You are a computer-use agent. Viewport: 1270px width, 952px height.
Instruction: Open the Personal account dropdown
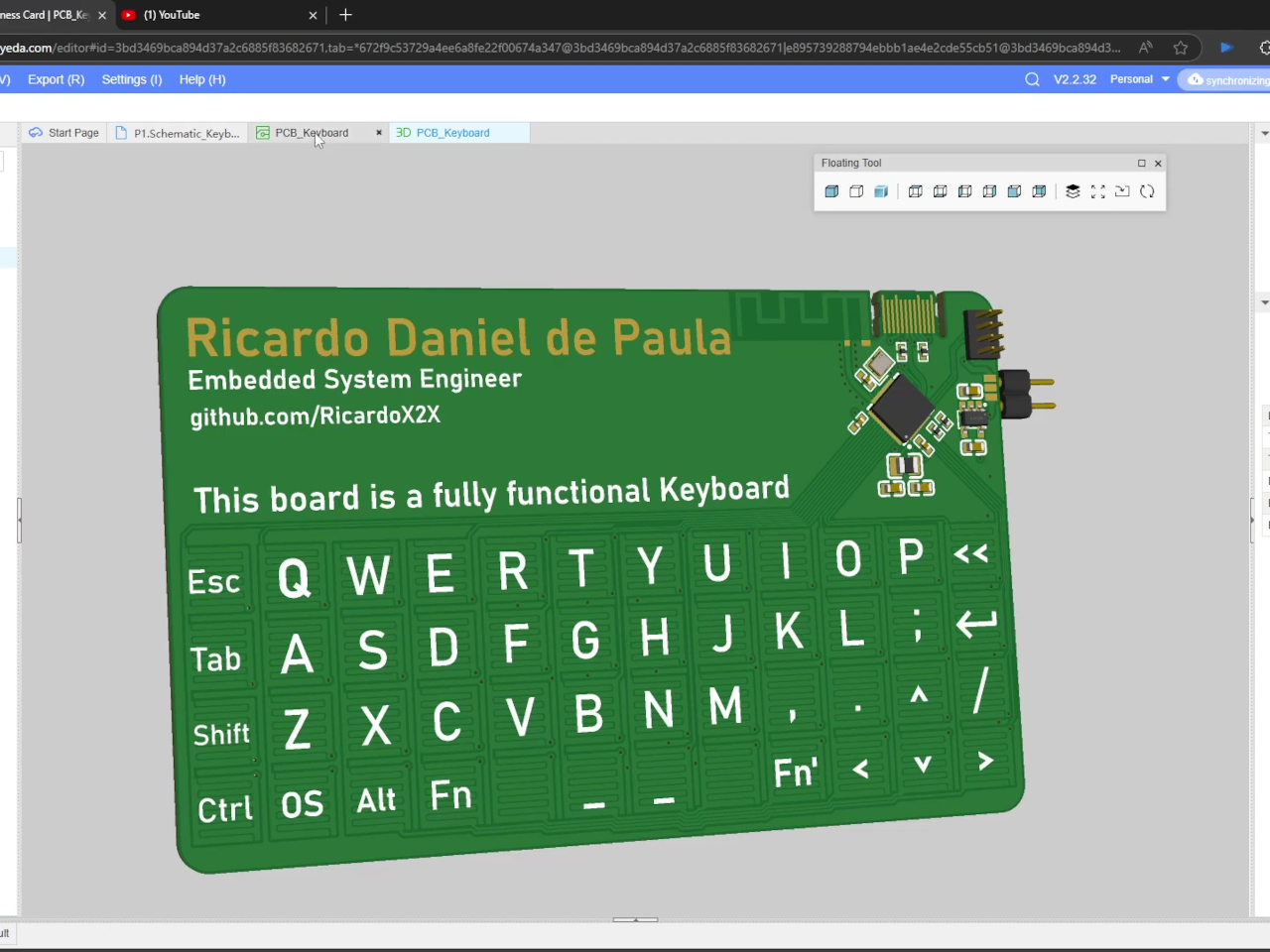[x=1139, y=79]
